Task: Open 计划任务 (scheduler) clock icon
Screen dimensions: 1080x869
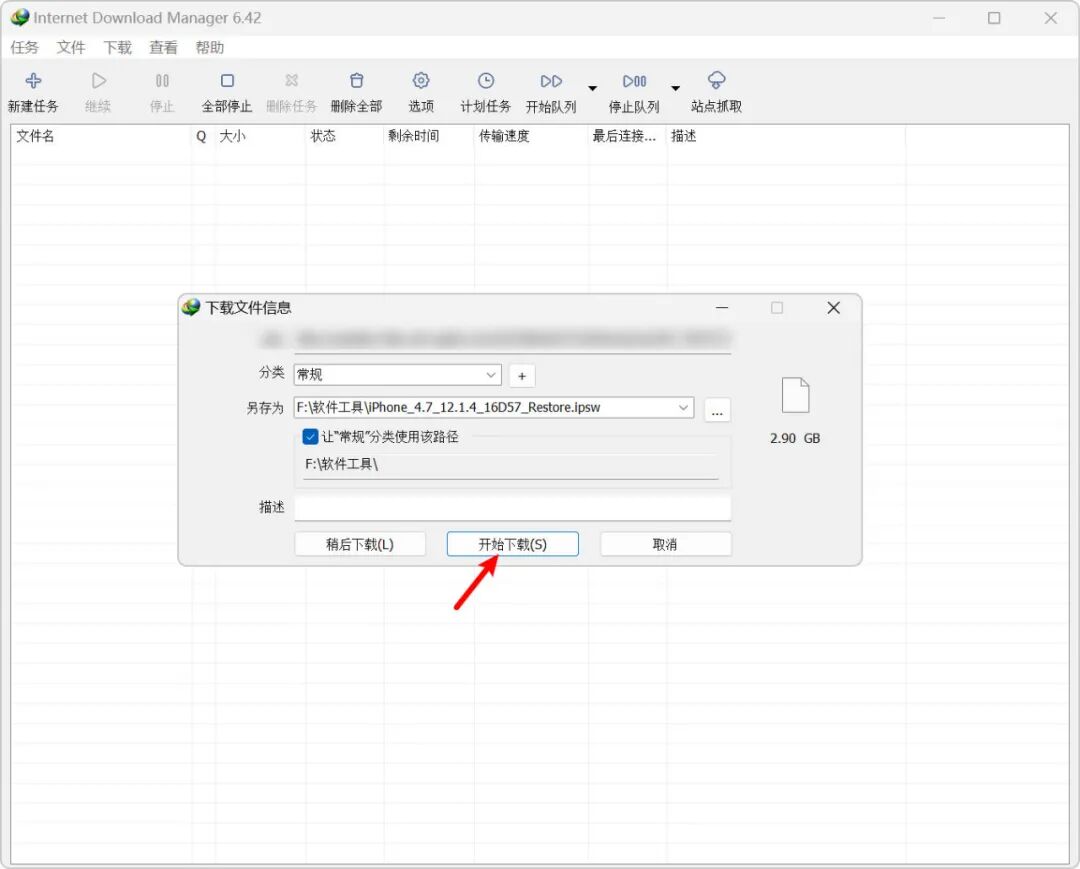Action: (x=486, y=81)
